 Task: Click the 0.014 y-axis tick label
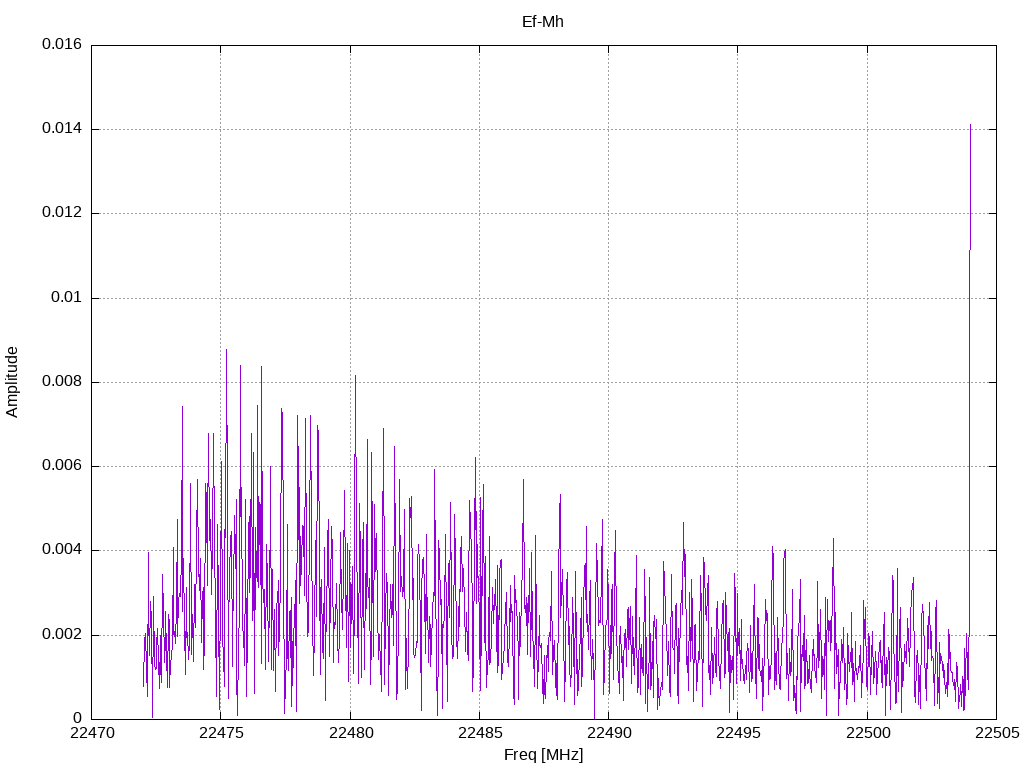click(x=62, y=129)
